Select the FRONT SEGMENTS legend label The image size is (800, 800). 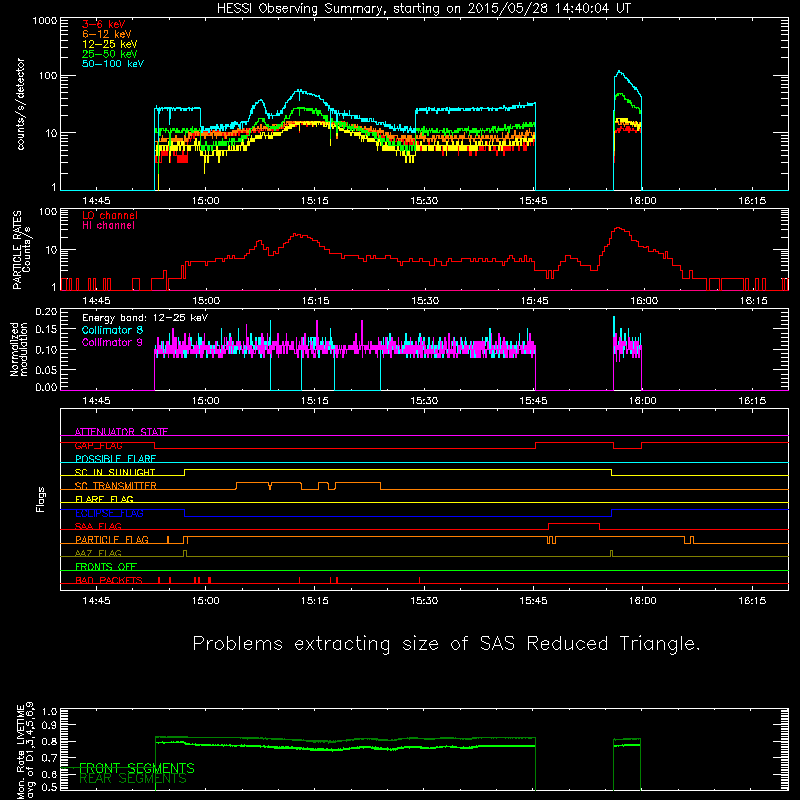[x=137, y=768]
